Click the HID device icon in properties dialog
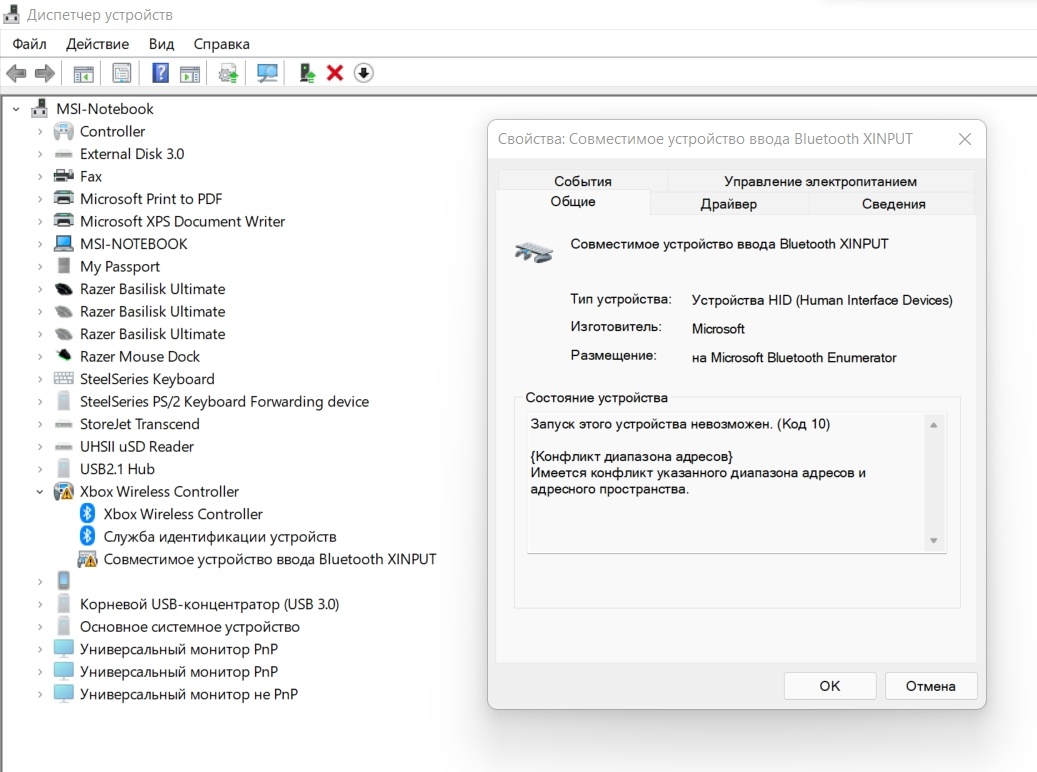1037x772 pixels. click(x=534, y=252)
